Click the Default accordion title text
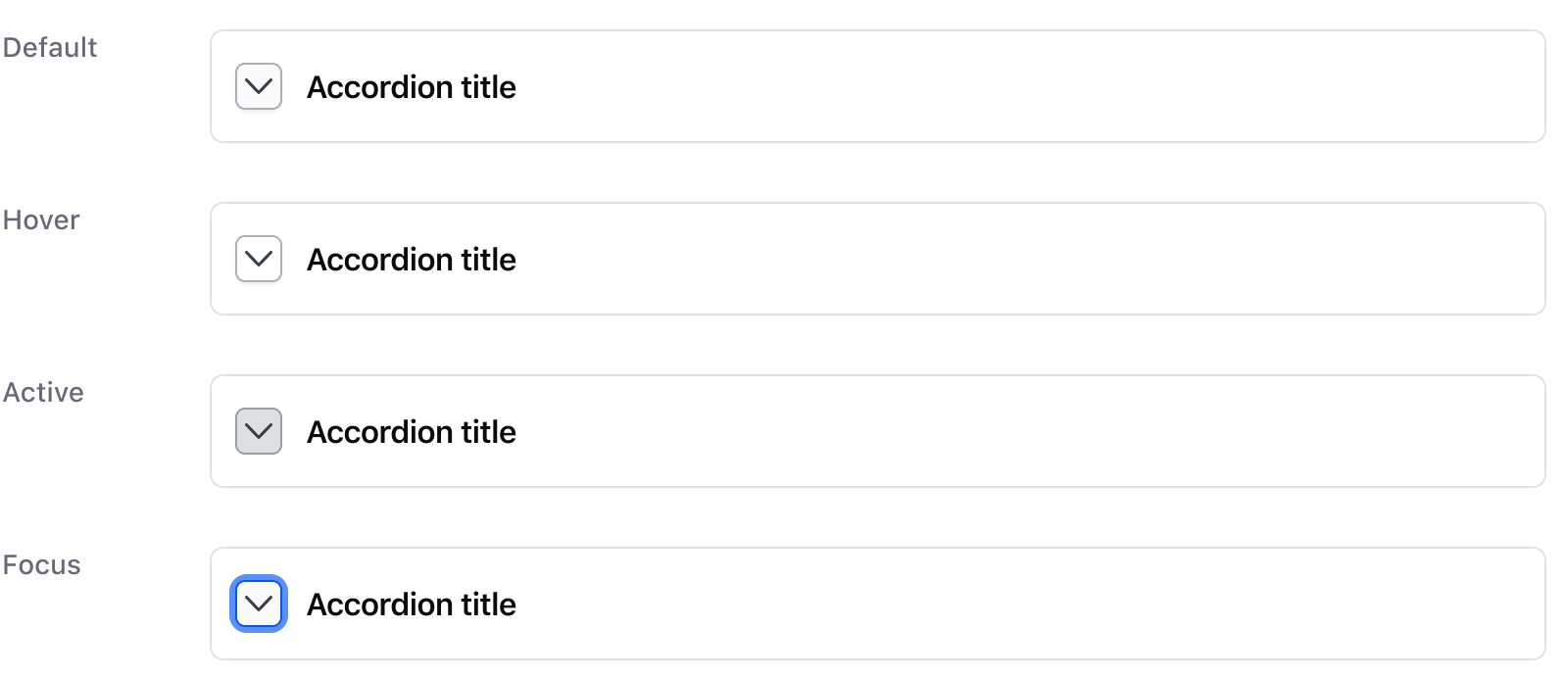Image resolution: width=1568 pixels, height=678 pixels. coord(412,86)
